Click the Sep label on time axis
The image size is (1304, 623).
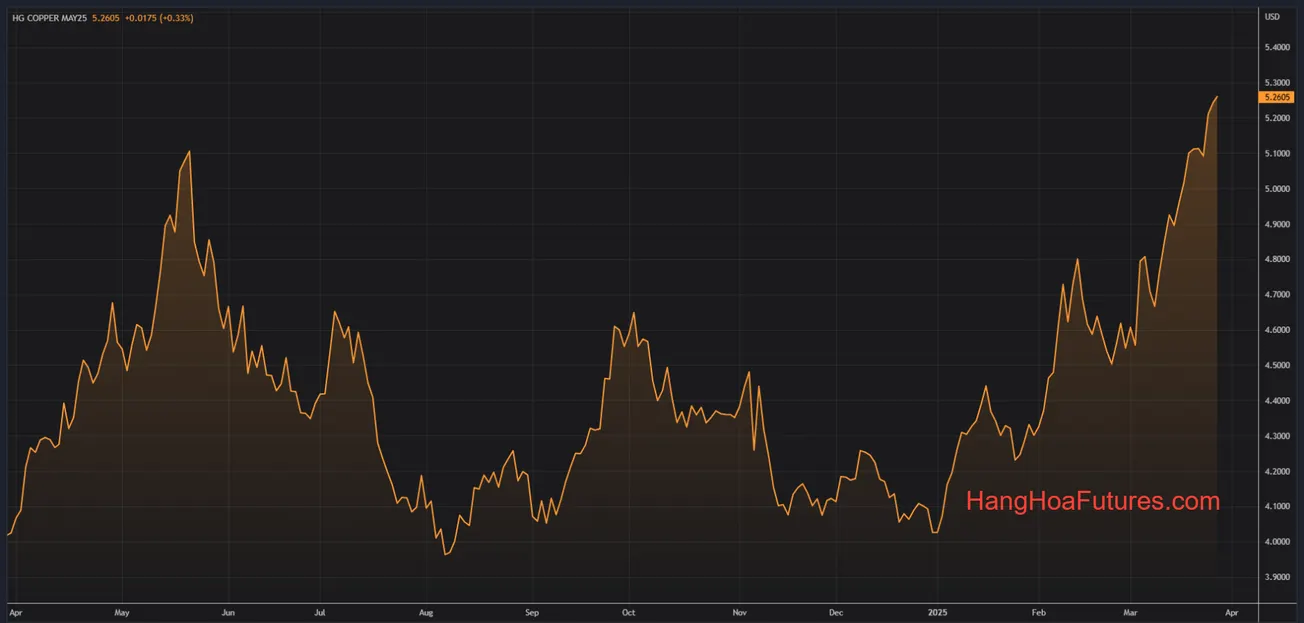tap(531, 612)
